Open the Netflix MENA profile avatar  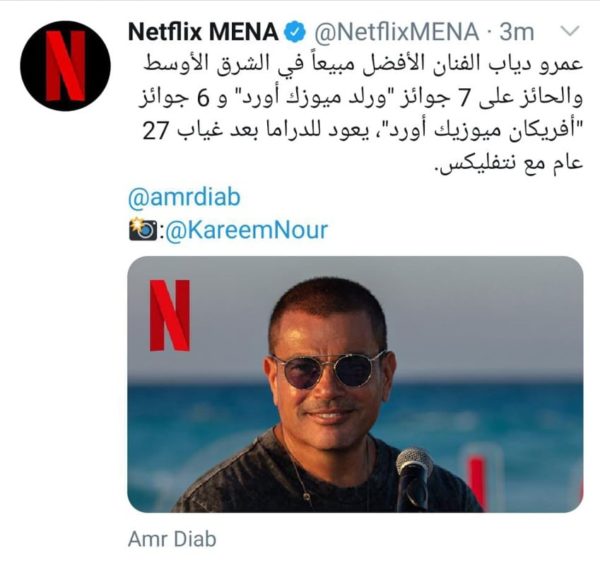(65, 66)
